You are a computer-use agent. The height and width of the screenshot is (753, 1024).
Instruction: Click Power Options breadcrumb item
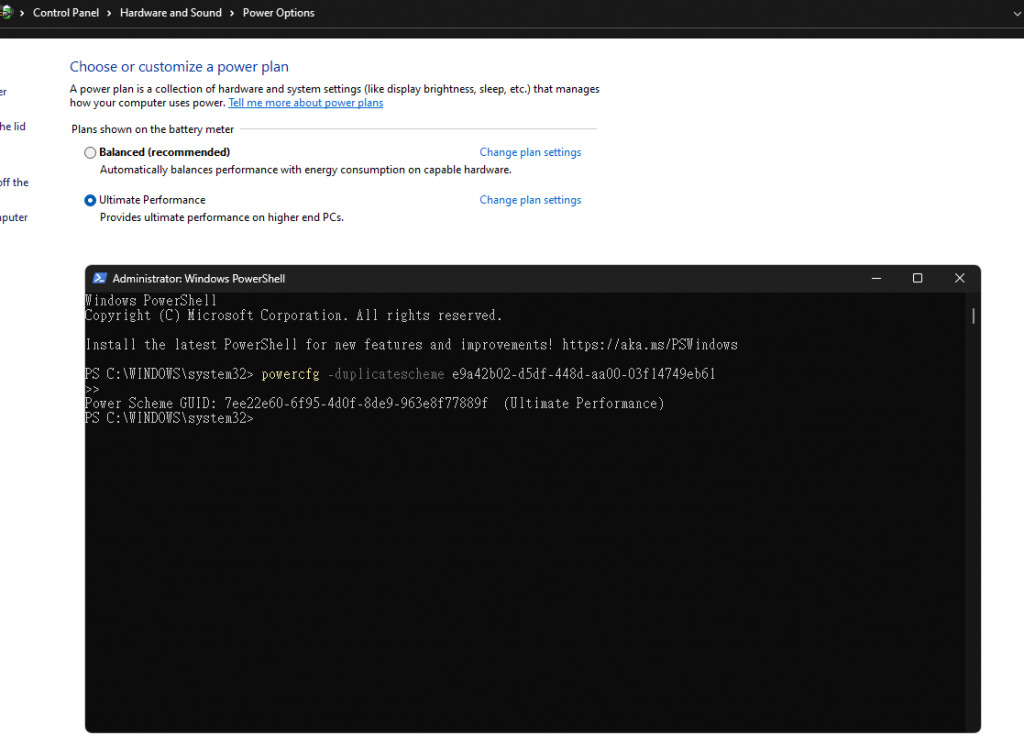pos(278,12)
